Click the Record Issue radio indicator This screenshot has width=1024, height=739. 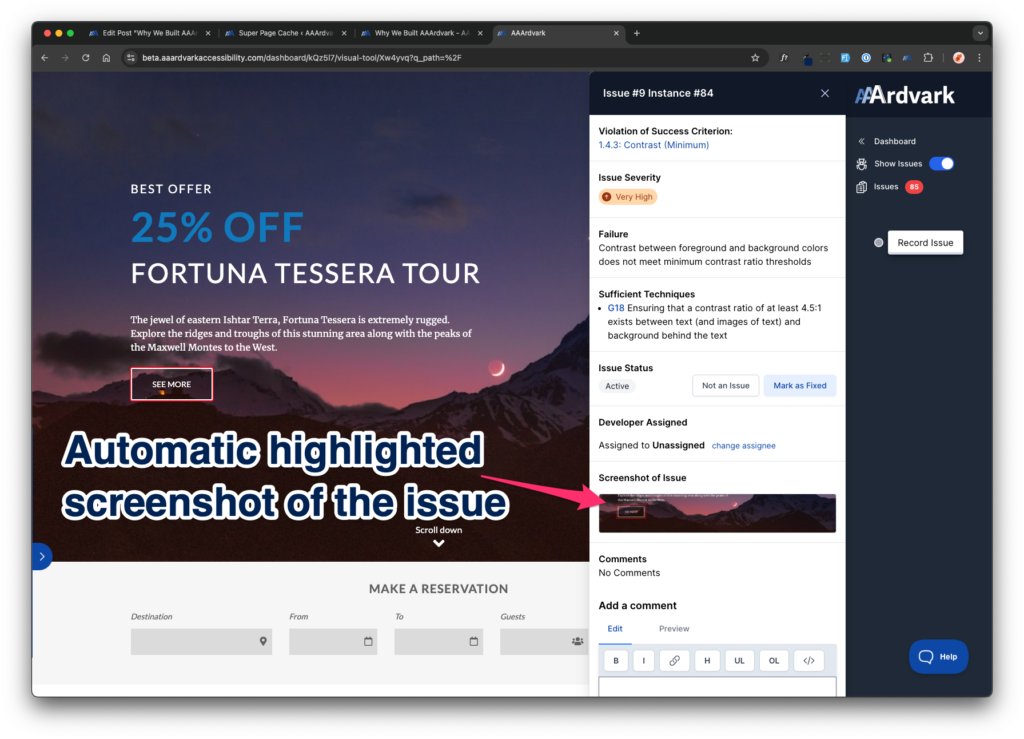(878, 243)
